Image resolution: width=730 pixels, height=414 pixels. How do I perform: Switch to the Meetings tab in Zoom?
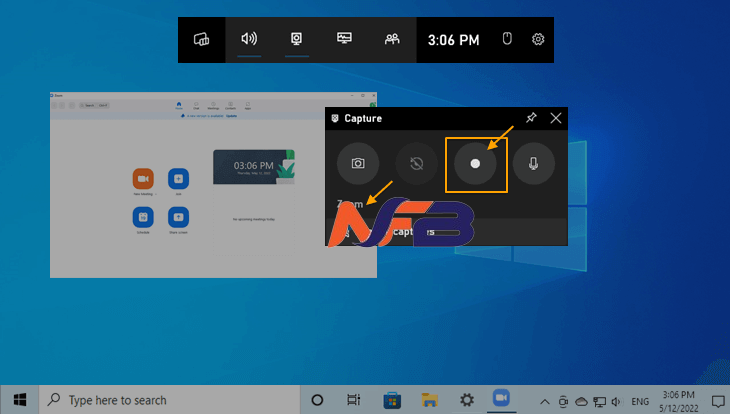[x=213, y=104]
